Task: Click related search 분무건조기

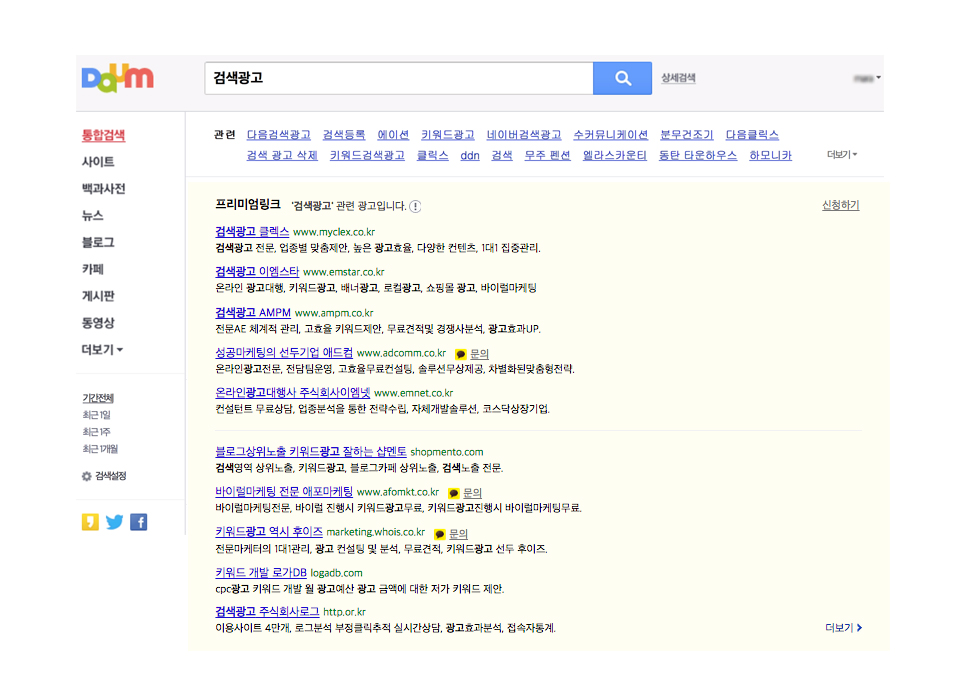Action: (687, 135)
